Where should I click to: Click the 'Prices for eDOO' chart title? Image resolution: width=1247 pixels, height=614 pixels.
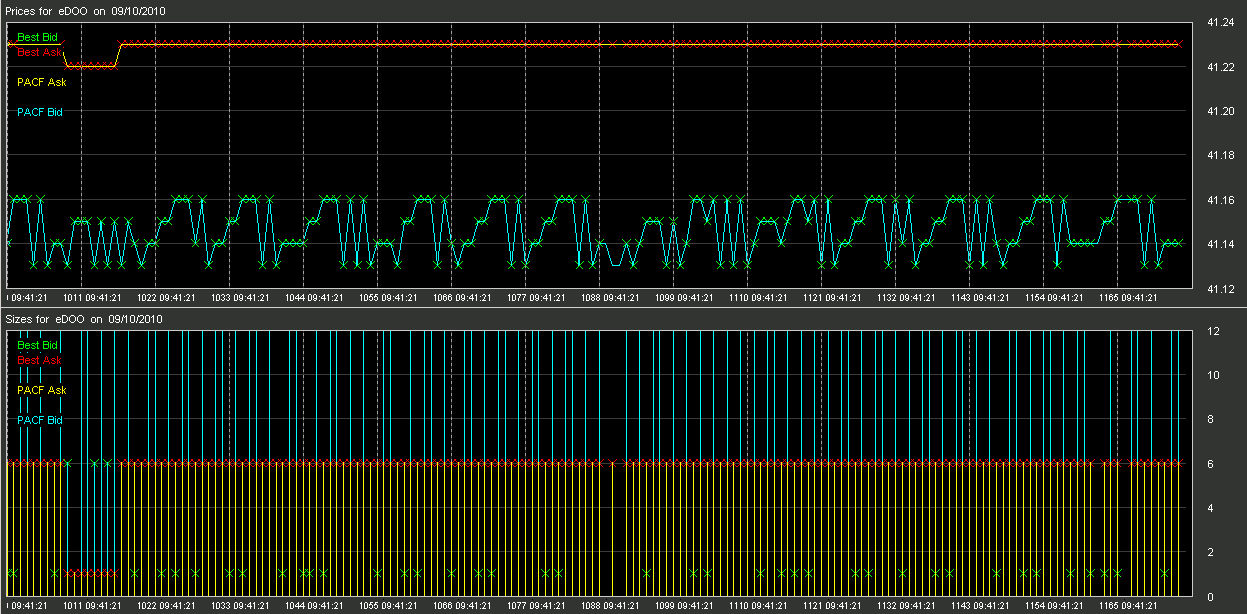coord(86,10)
